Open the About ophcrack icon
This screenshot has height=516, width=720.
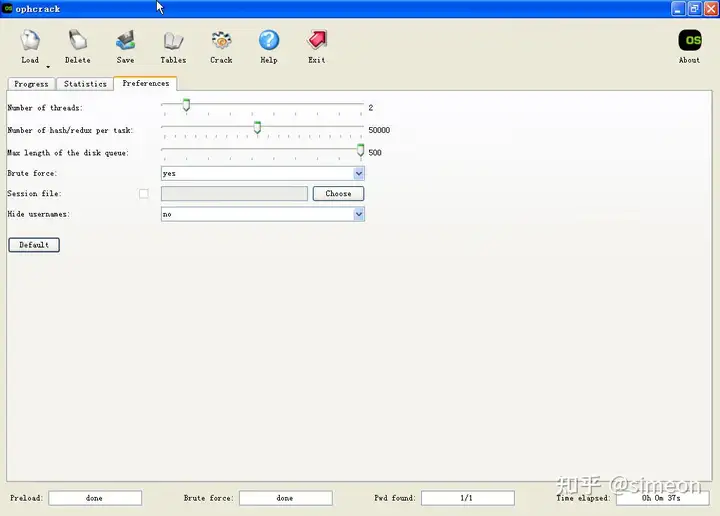(x=690, y=41)
